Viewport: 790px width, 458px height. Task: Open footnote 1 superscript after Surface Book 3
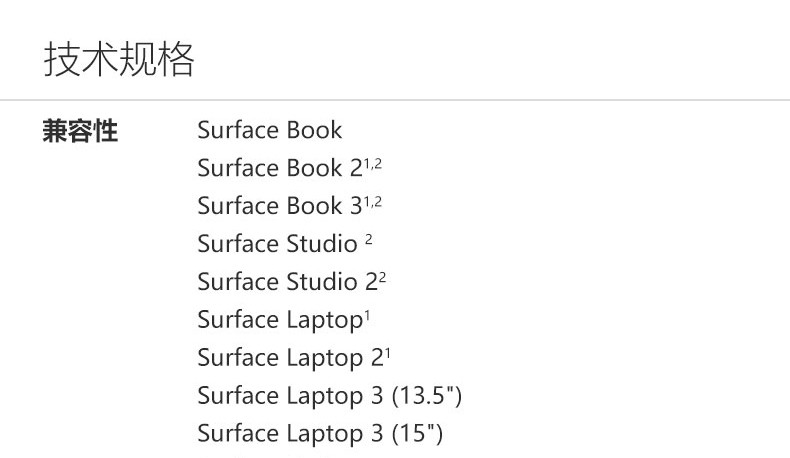point(367,202)
